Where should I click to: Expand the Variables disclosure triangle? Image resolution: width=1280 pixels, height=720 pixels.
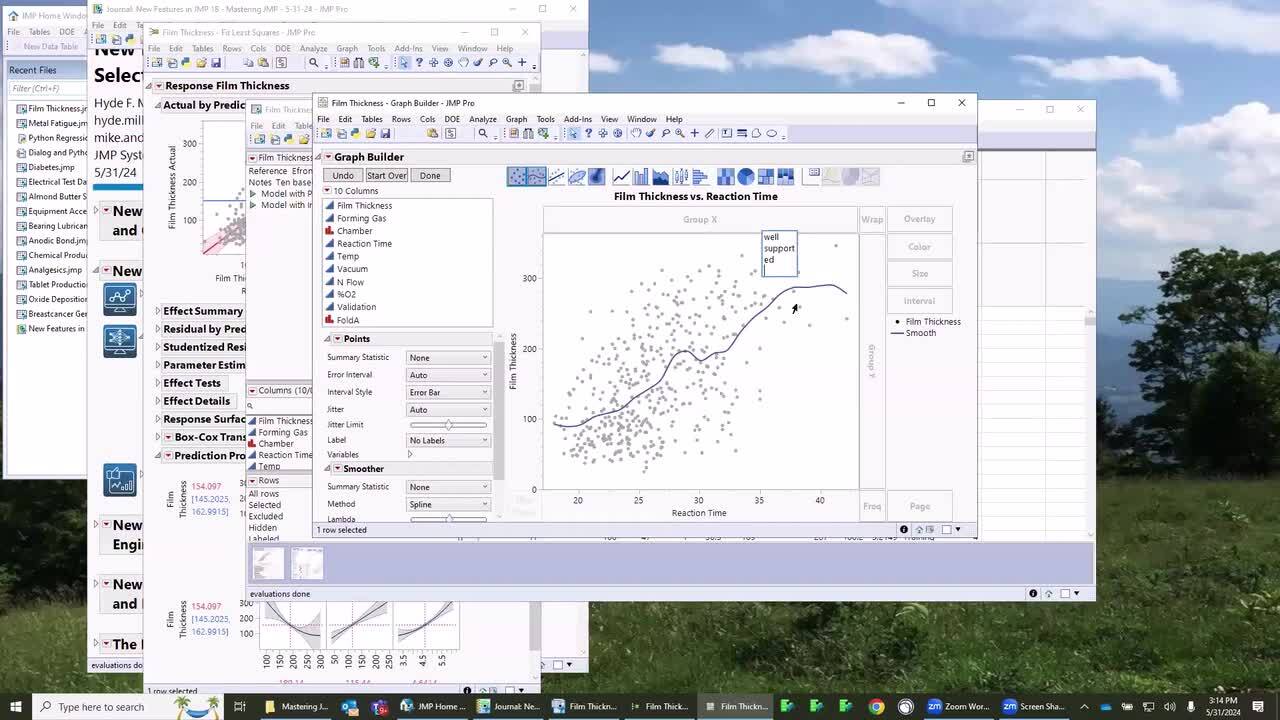tap(410, 455)
